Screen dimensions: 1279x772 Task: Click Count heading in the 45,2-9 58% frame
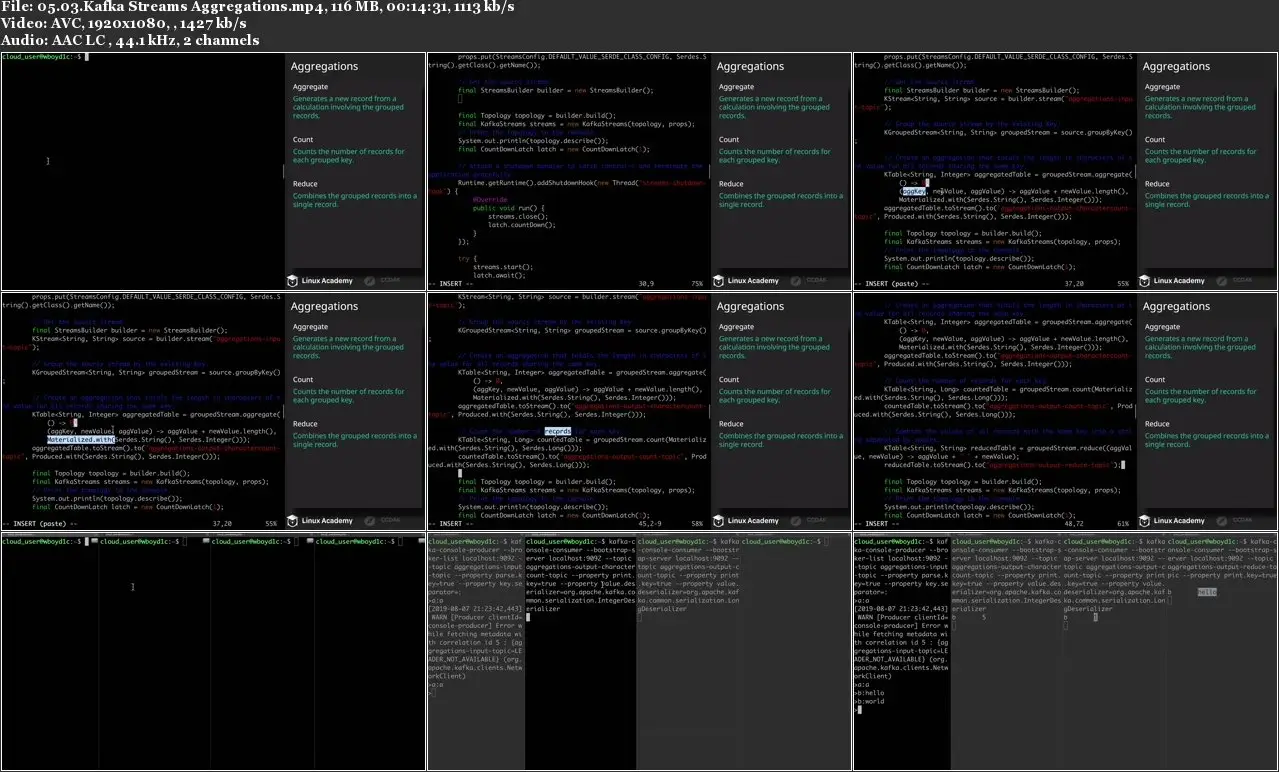[729, 380]
